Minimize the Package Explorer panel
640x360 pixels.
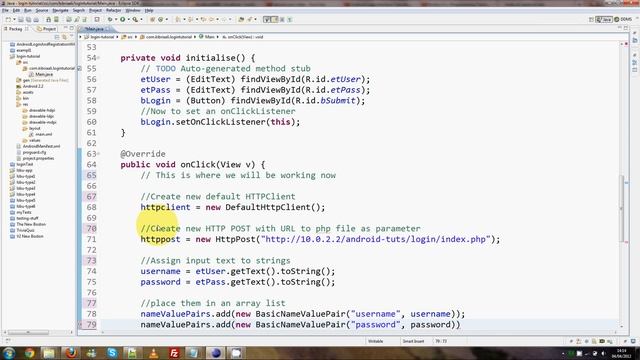click(65, 28)
